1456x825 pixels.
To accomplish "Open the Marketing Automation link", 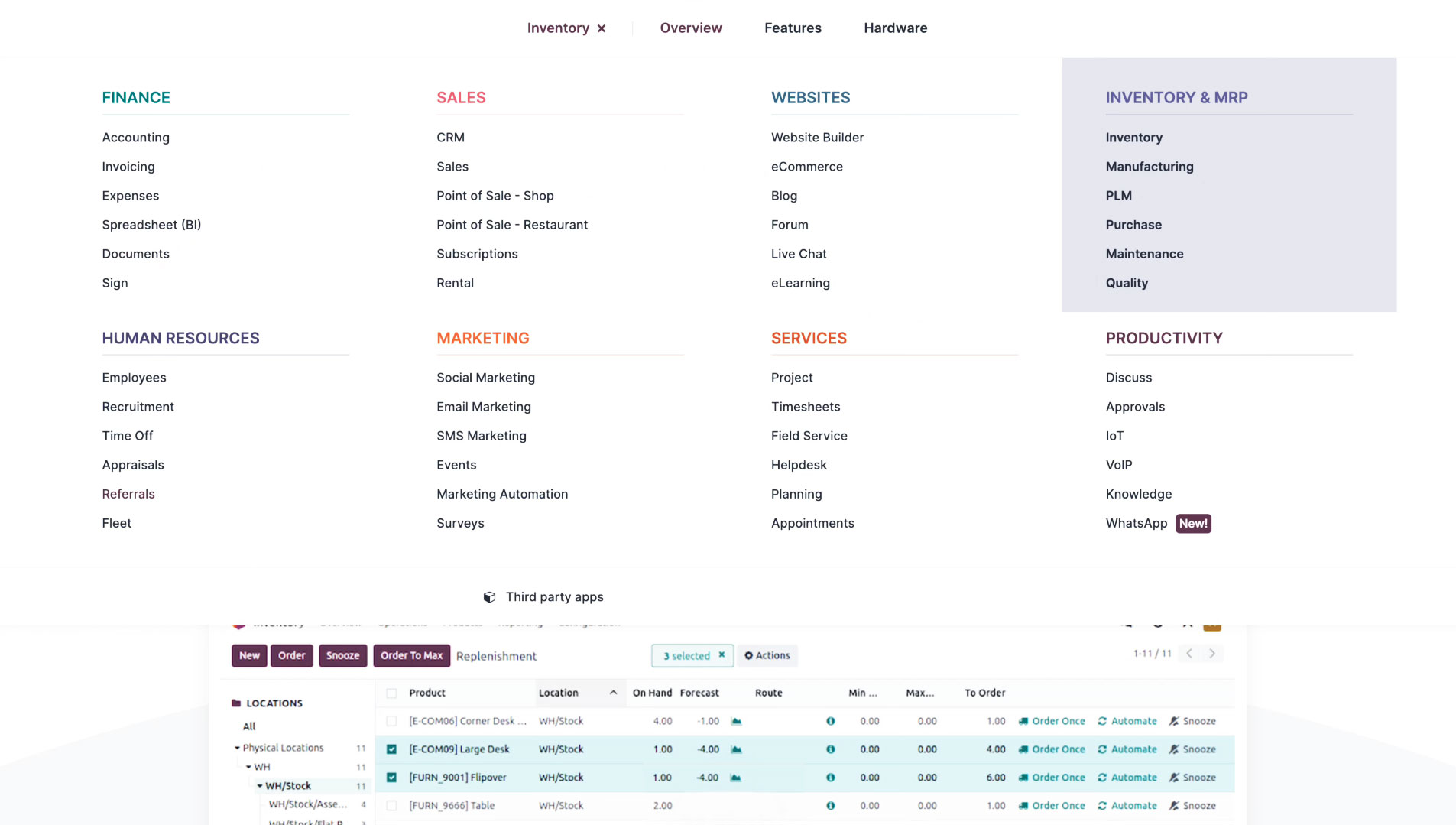I will click(x=502, y=494).
